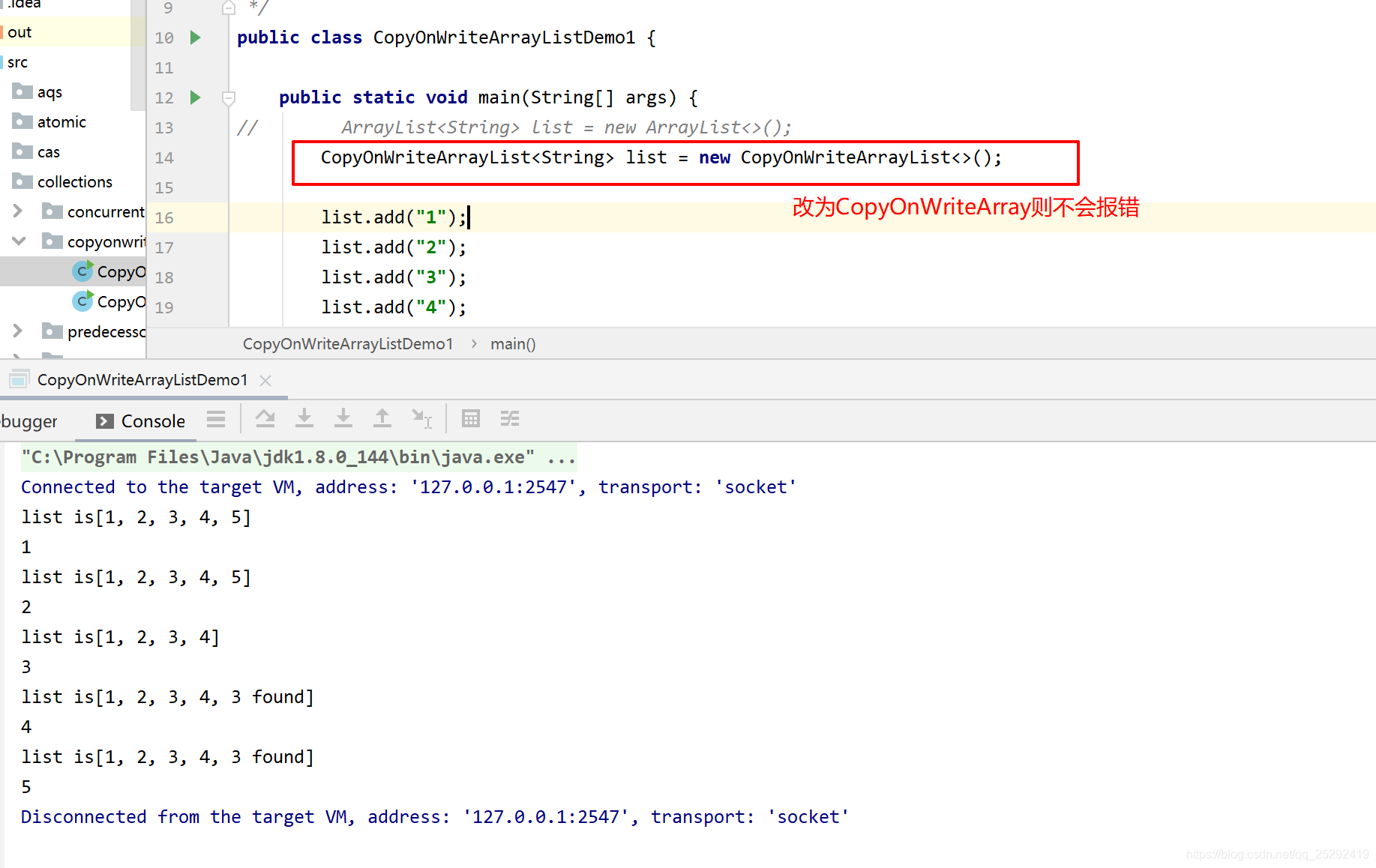Image resolution: width=1376 pixels, height=868 pixels.
Task: Click the 'Connected to the target VM' line
Action: pos(409,487)
